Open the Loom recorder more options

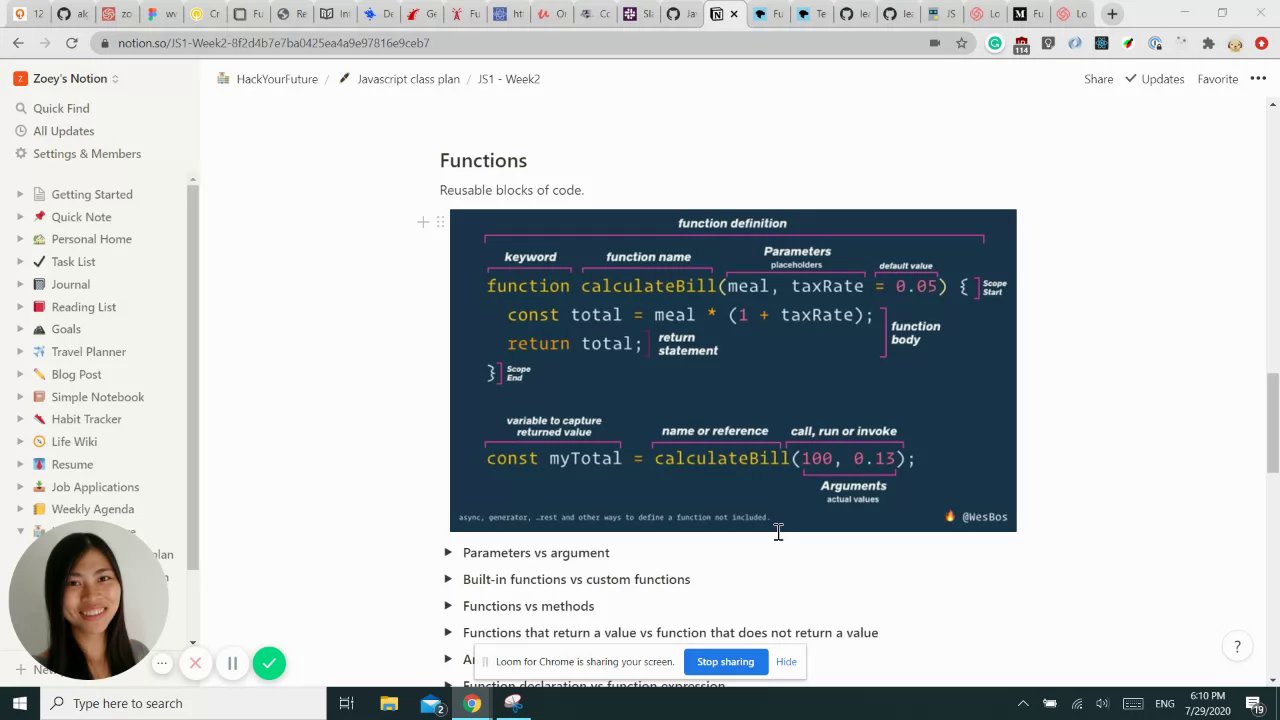pyautogui.click(x=161, y=663)
